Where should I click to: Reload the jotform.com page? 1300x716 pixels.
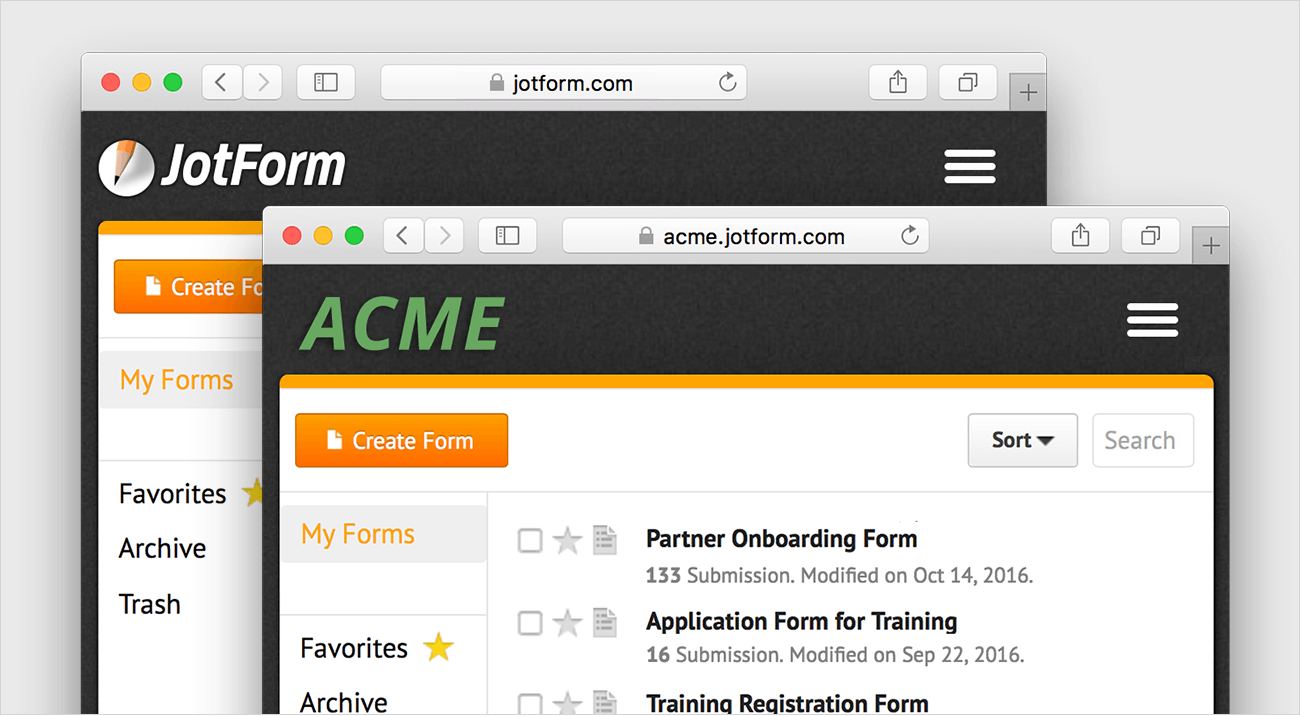727,82
